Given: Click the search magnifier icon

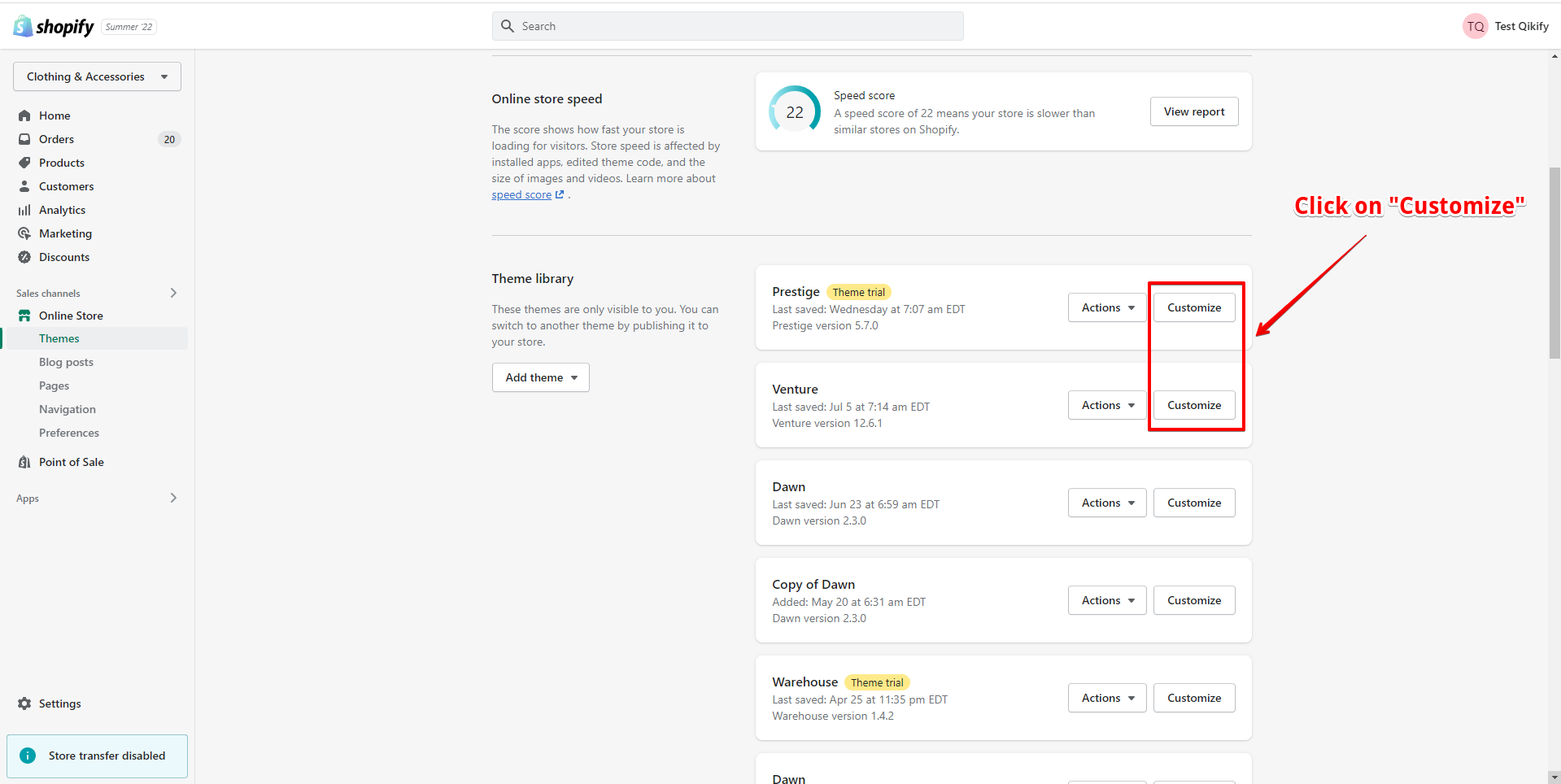Looking at the screenshot, I should click(x=508, y=26).
